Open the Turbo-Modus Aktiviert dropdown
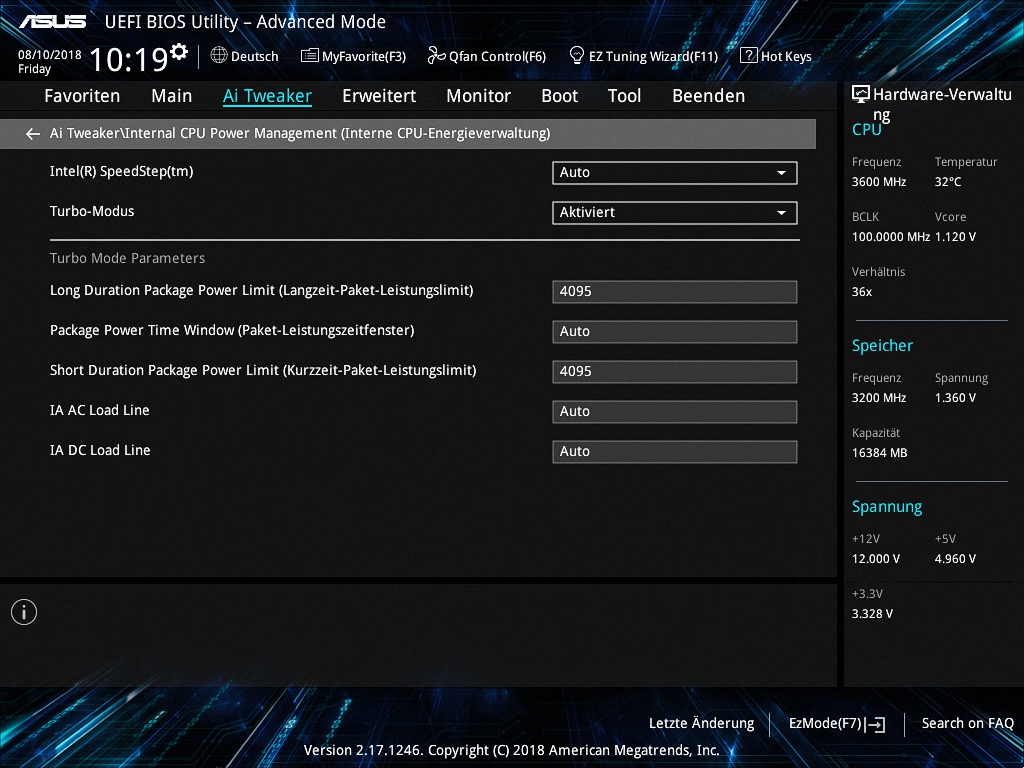Screen dimensions: 1024x768 (x=675, y=213)
